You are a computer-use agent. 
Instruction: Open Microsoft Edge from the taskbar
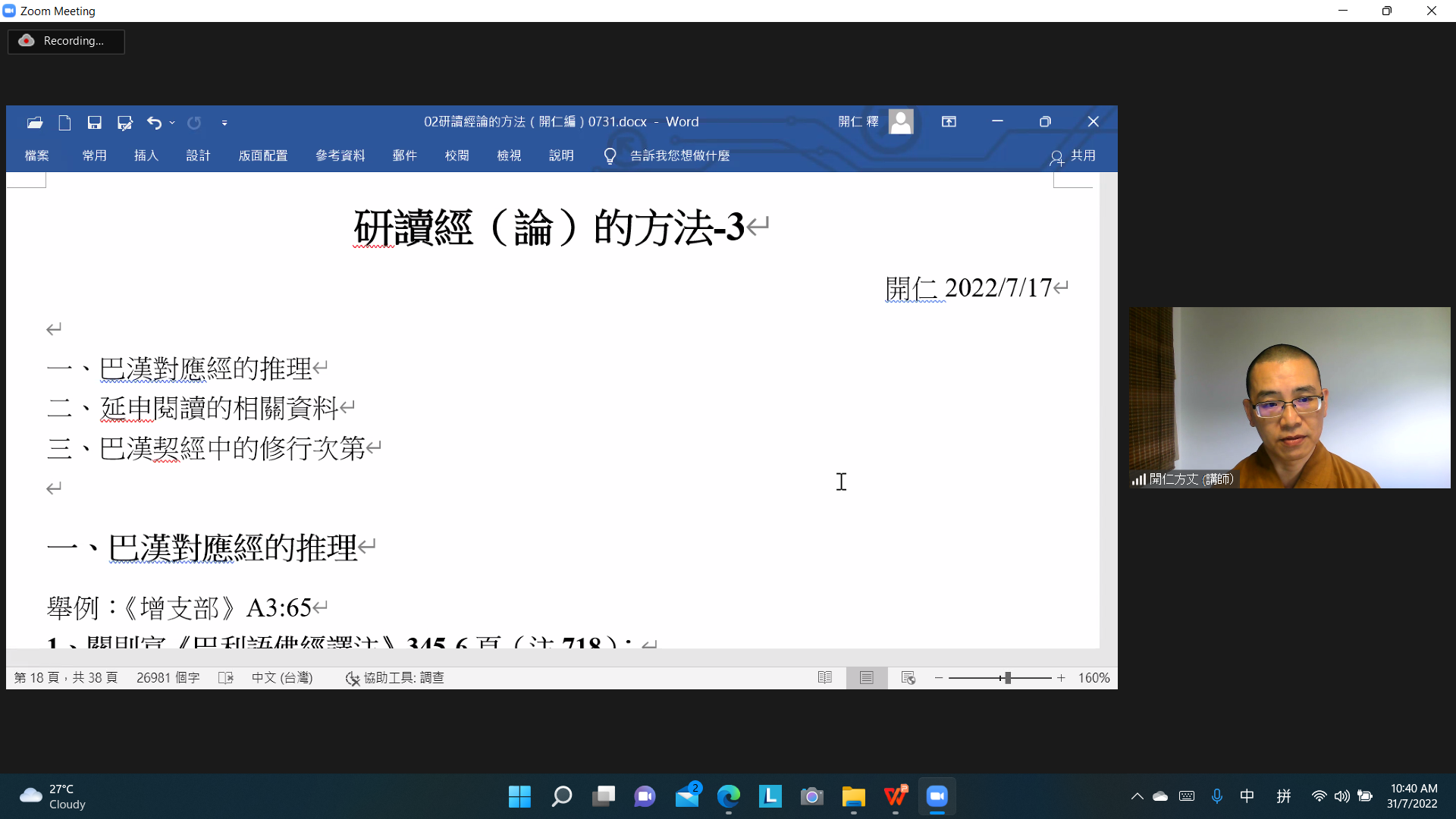(x=728, y=796)
